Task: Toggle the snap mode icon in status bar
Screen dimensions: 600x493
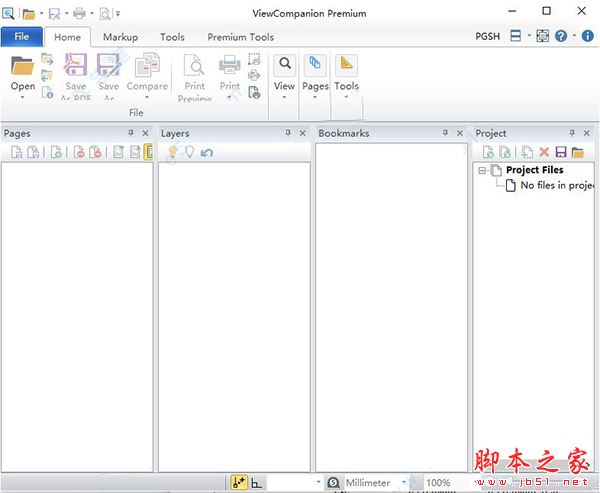Action: click(x=239, y=483)
